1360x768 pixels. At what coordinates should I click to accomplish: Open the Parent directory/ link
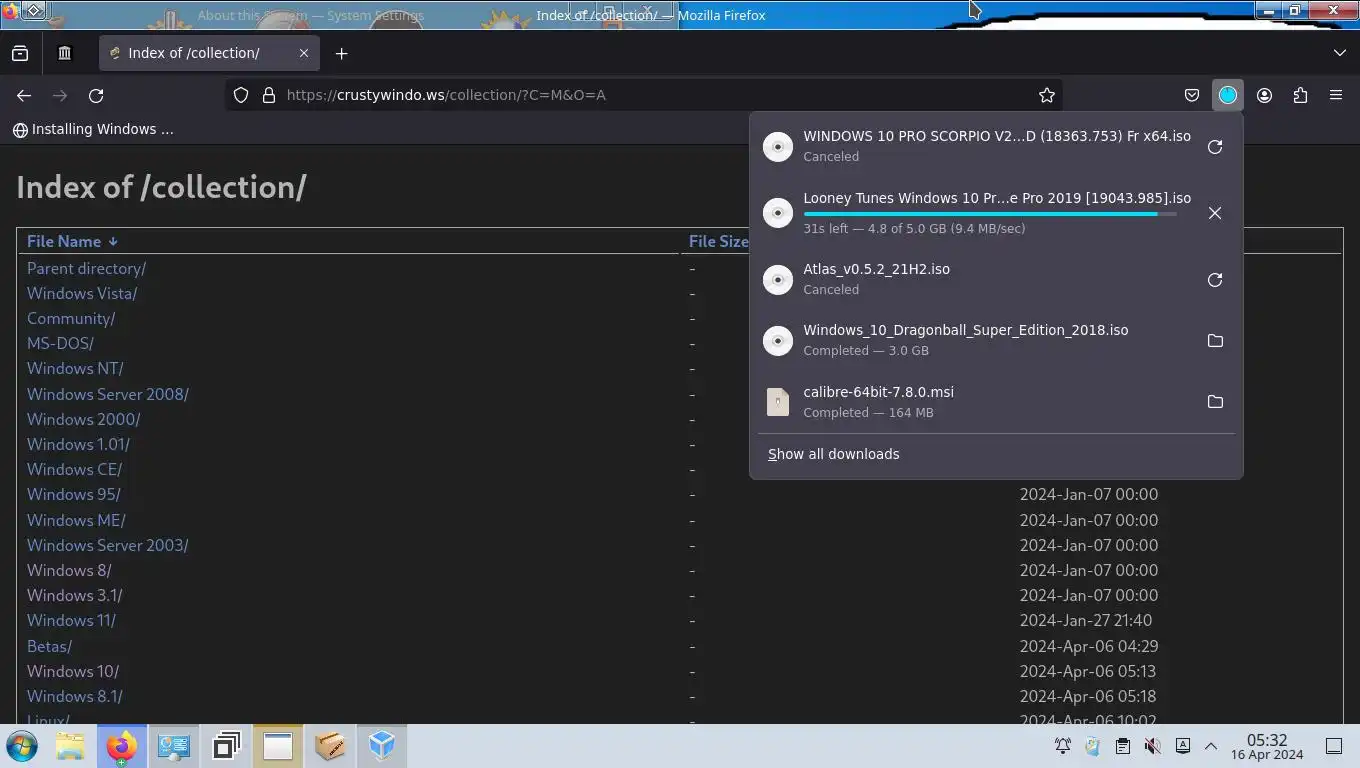coord(86,268)
